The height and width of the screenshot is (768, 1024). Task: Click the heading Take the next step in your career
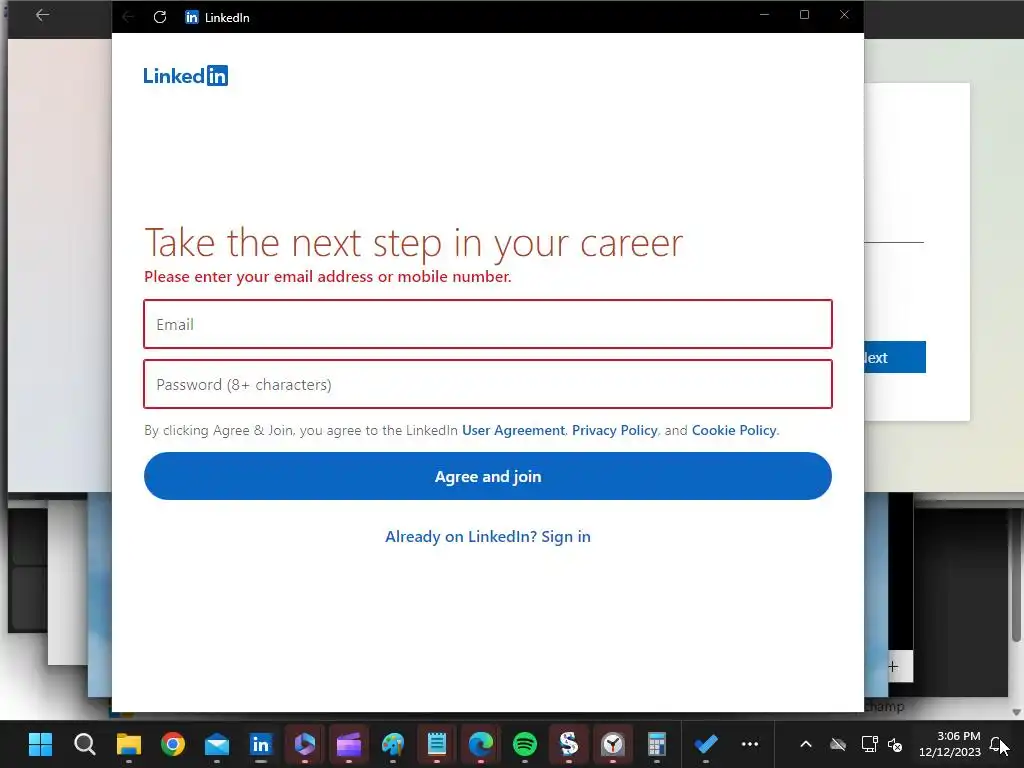pos(413,243)
